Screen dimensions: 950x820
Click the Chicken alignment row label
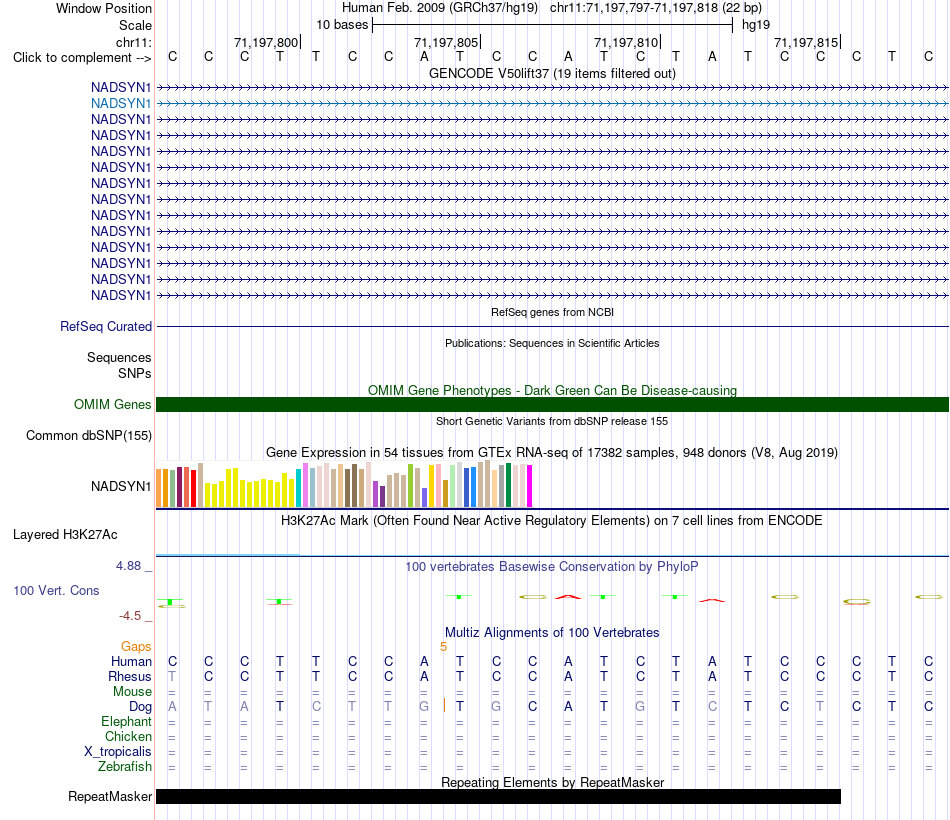(x=128, y=736)
